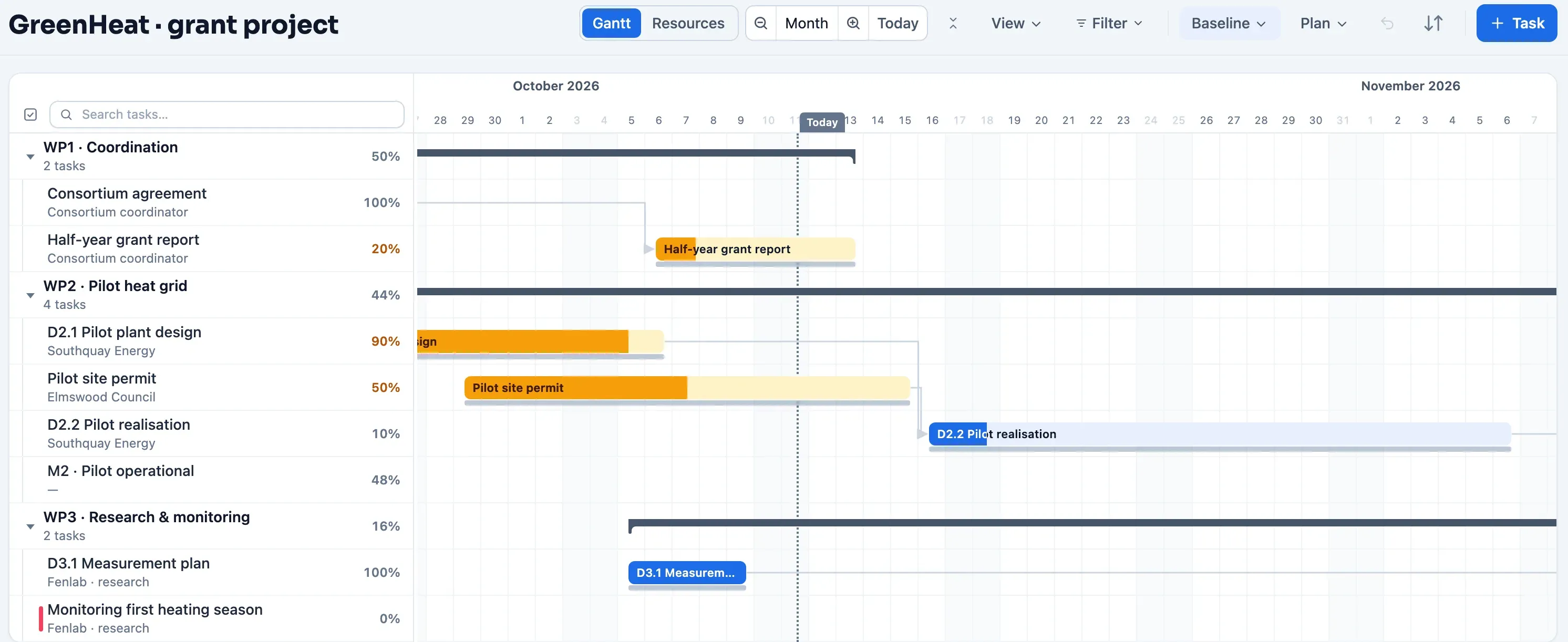Select the M2 · Pilot operational row

point(211,480)
